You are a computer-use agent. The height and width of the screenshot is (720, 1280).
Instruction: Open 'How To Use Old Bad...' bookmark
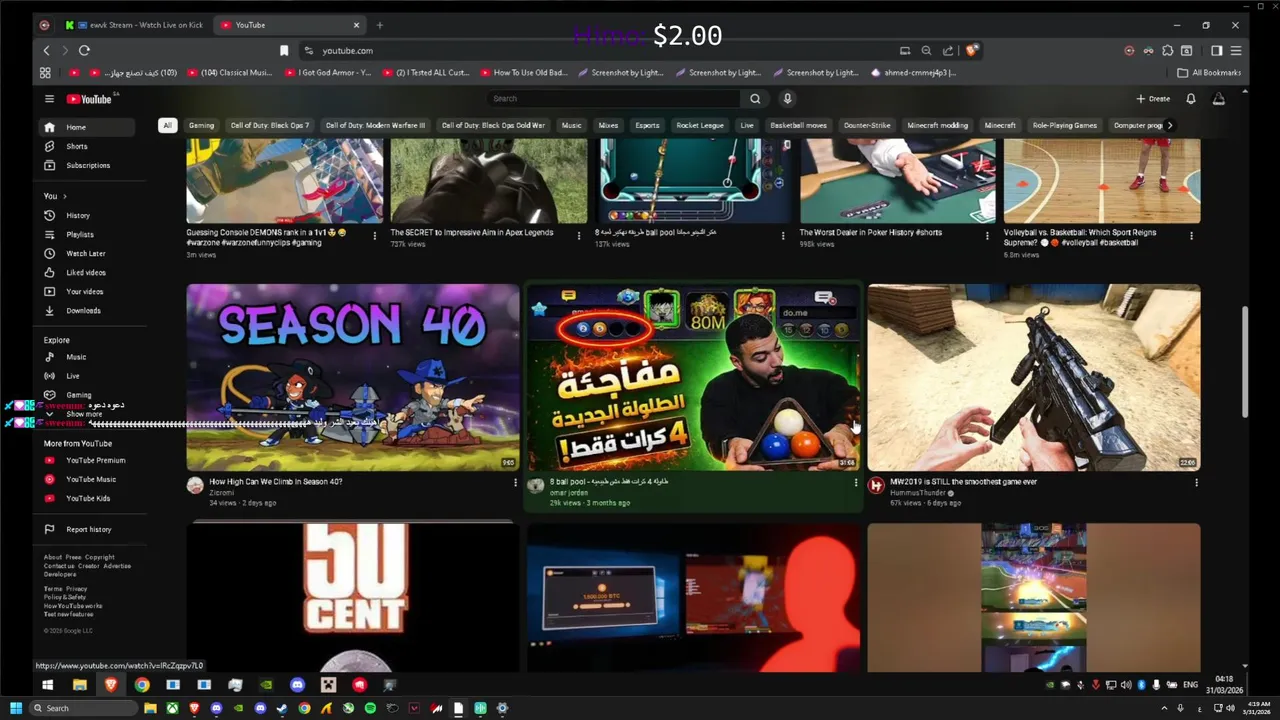[x=523, y=73]
